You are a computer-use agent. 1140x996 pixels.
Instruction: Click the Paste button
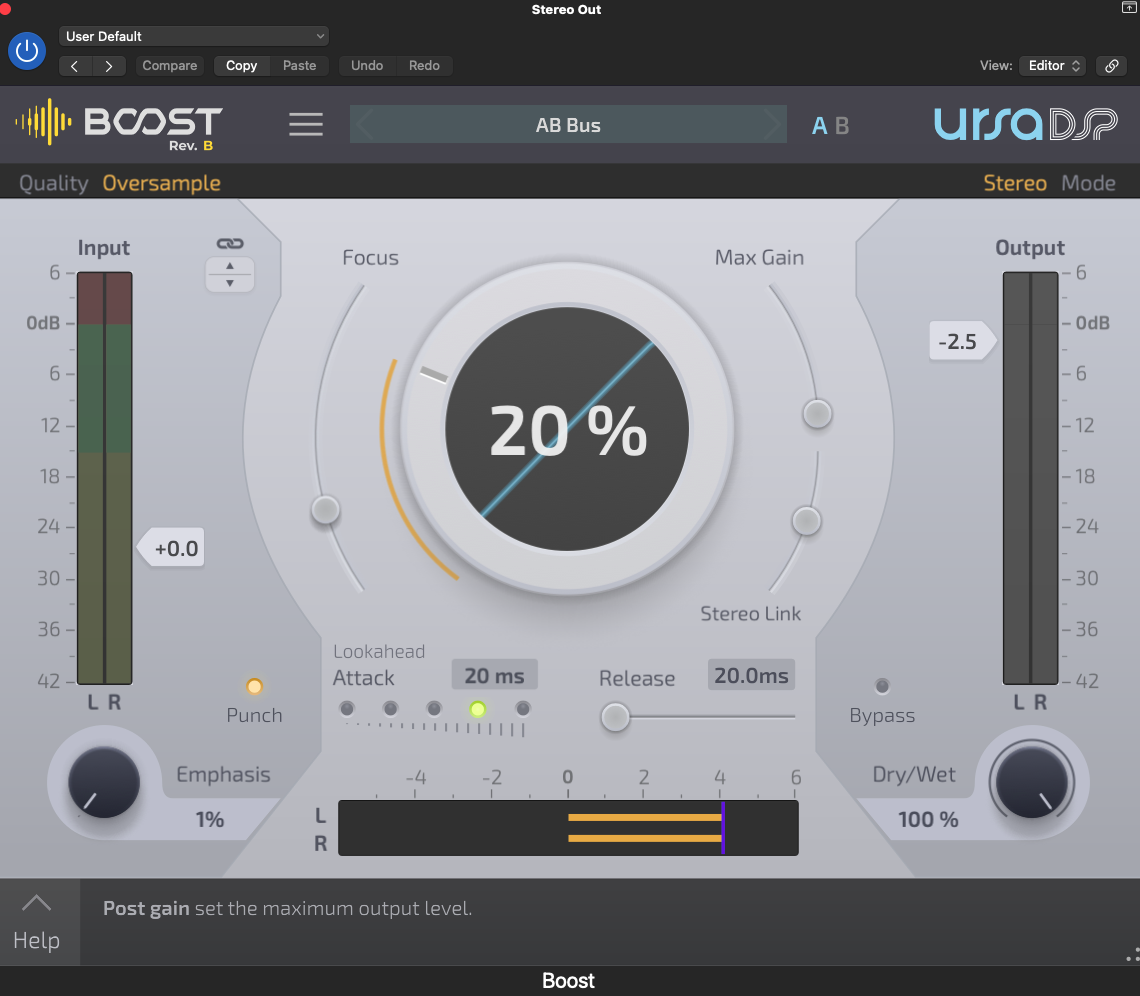[x=300, y=65]
